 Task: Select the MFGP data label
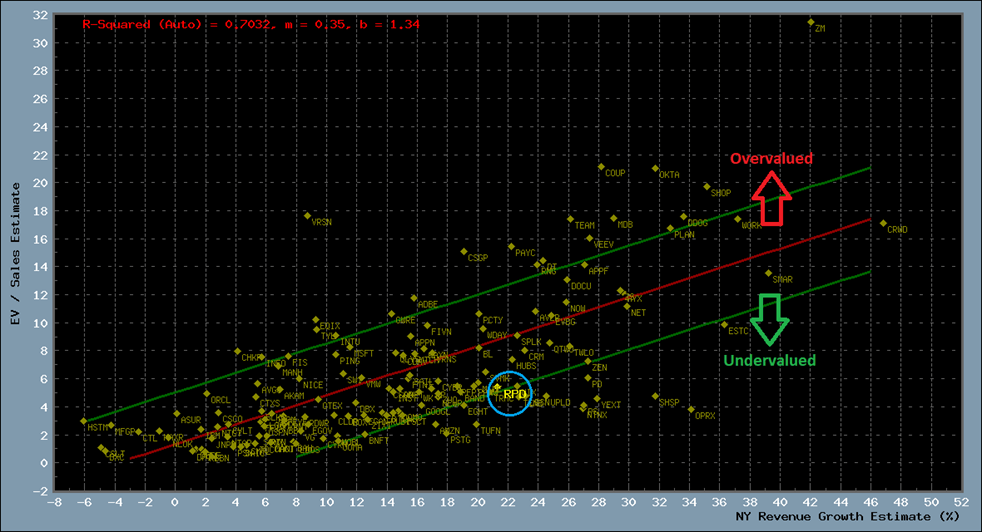pyautogui.click(x=125, y=432)
